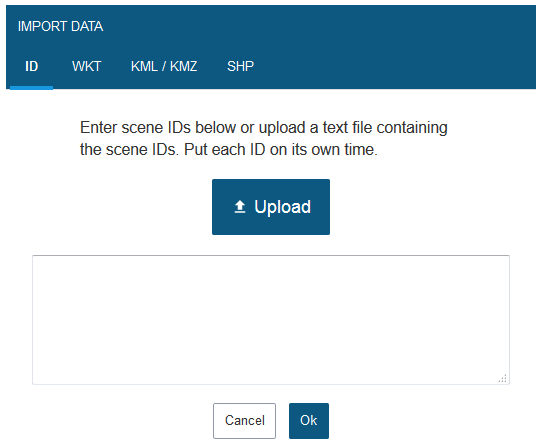Select the ID tab
The height and width of the screenshot is (442, 540).
[x=31, y=66]
